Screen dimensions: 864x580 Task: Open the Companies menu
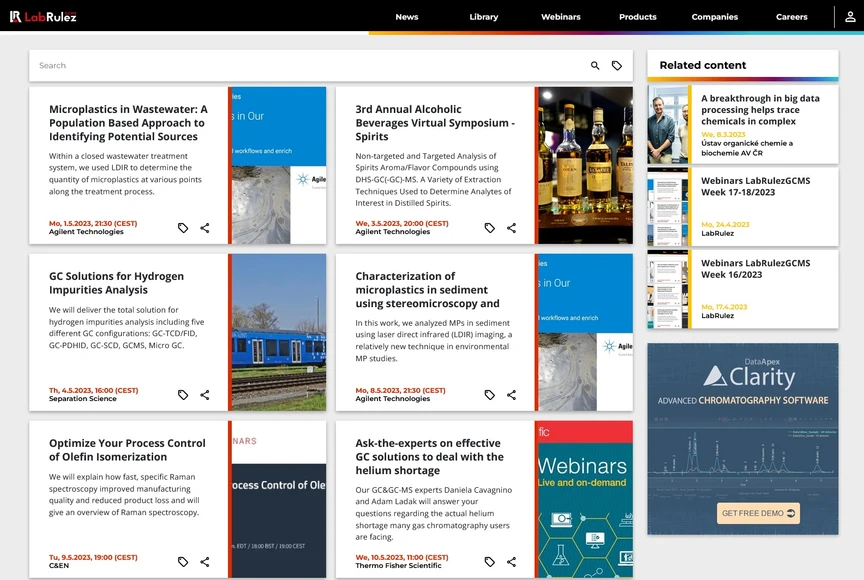point(715,17)
